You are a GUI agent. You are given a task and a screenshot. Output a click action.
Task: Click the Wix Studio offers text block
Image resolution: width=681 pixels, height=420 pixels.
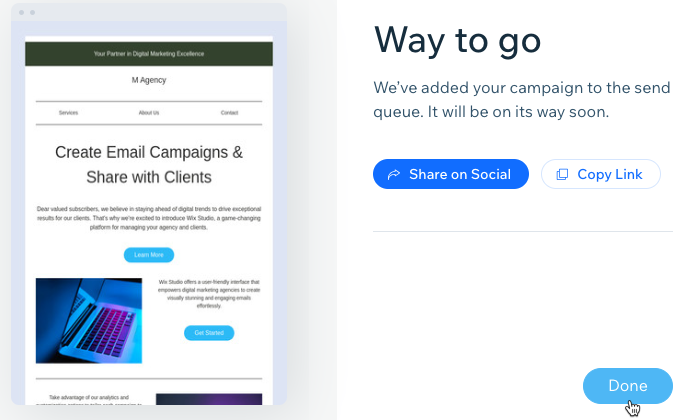209,294
